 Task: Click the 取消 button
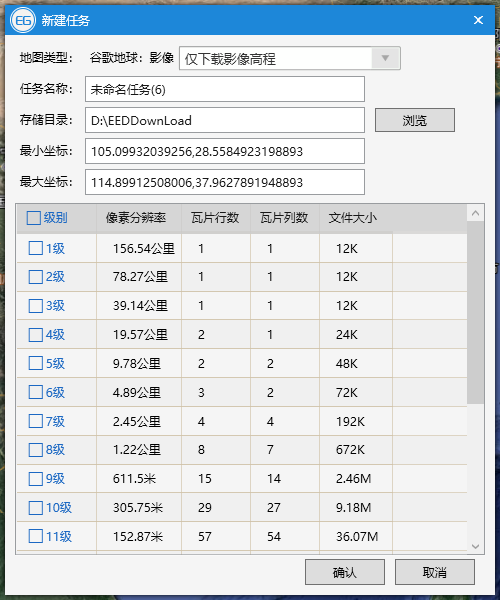(435, 572)
